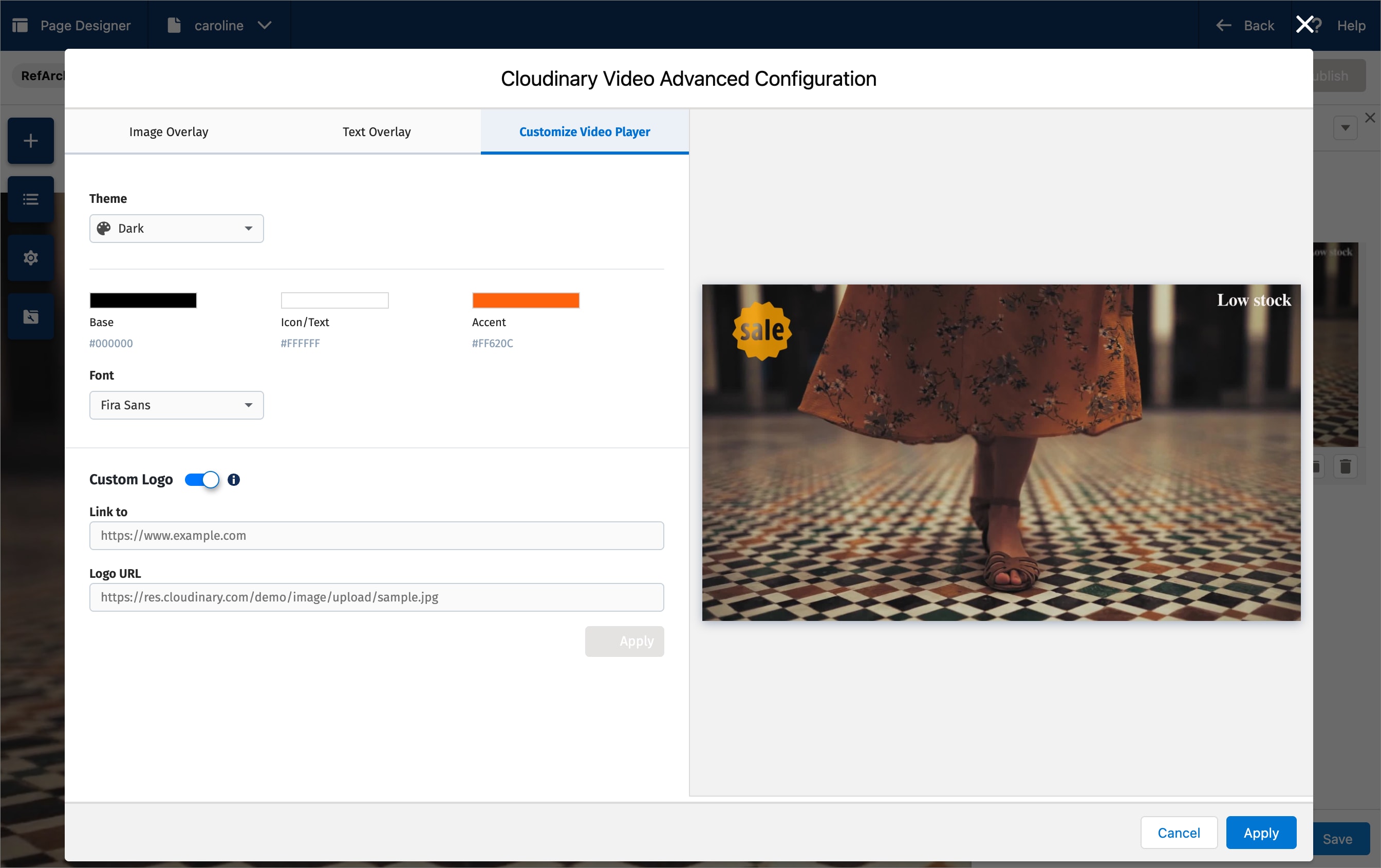Open the page structure list icon in sidebar
This screenshot has height=868, width=1381.
pyautogui.click(x=30, y=199)
